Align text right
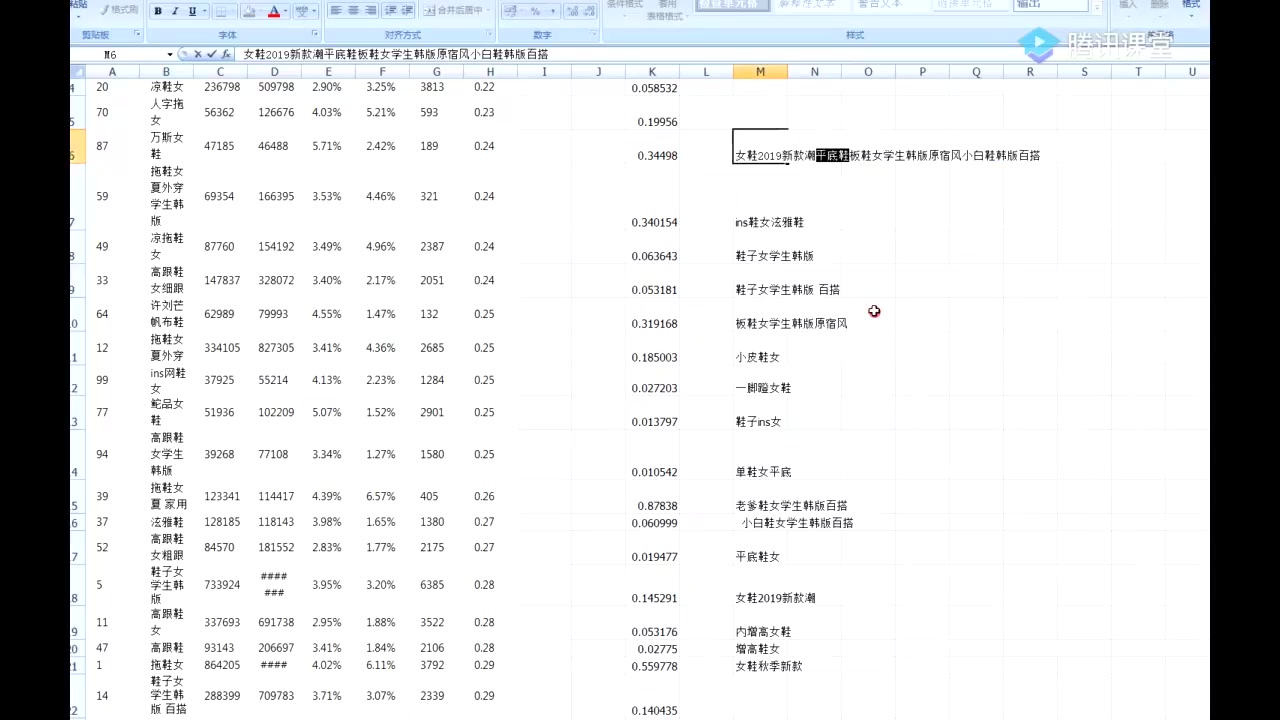The image size is (1280, 720). tap(371, 10)
